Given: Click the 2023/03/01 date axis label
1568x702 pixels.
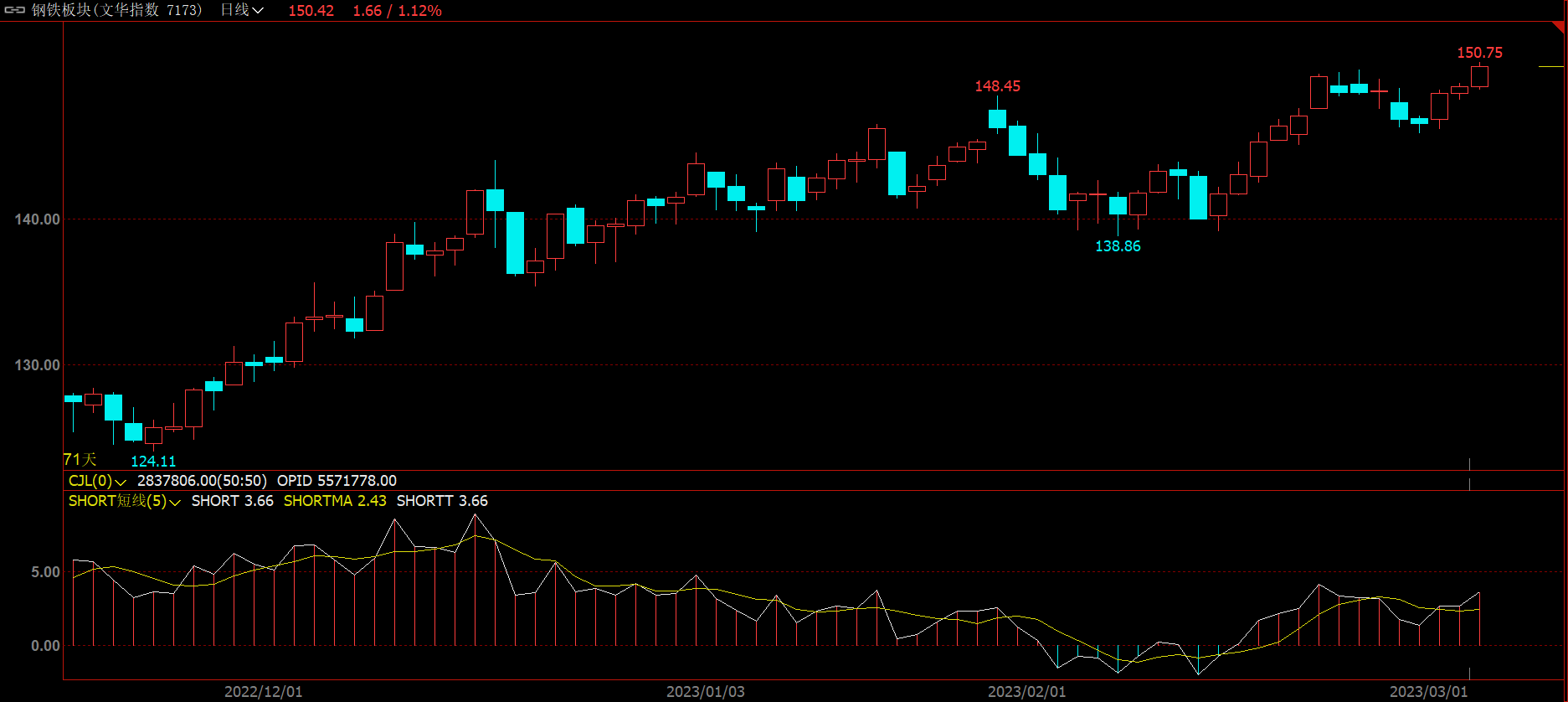Looking at the screenshot, I should point(1428,692).
